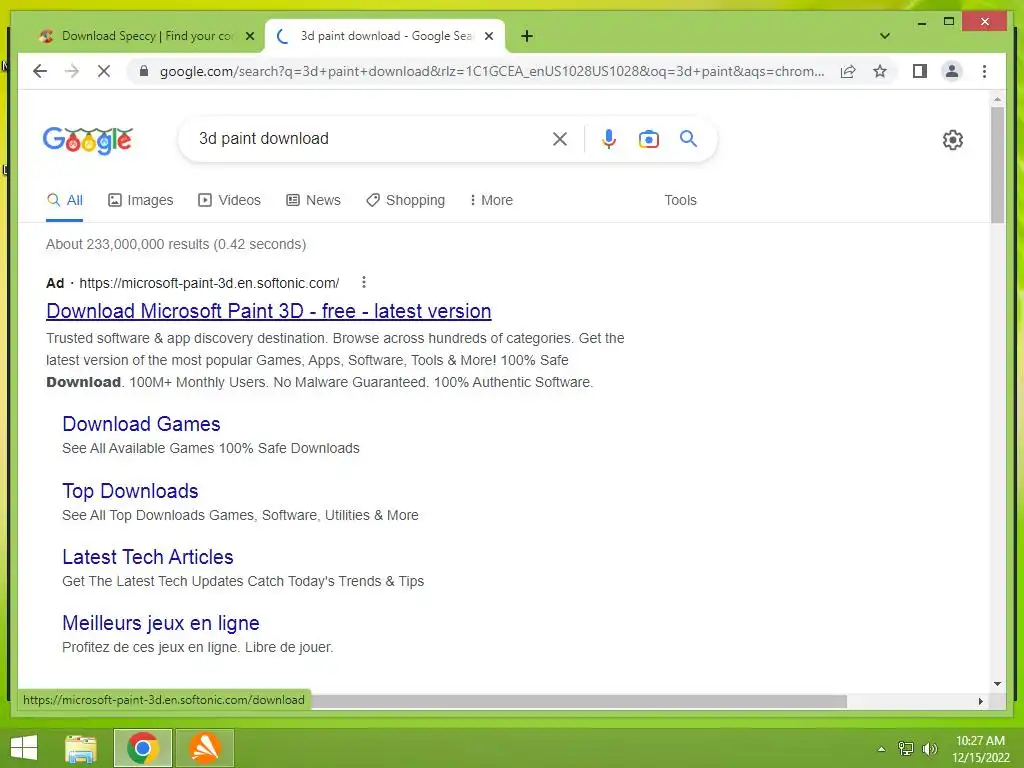Open Chrome three-dot menu
The image size is (1024, 768).
click(x=984, y=71)
